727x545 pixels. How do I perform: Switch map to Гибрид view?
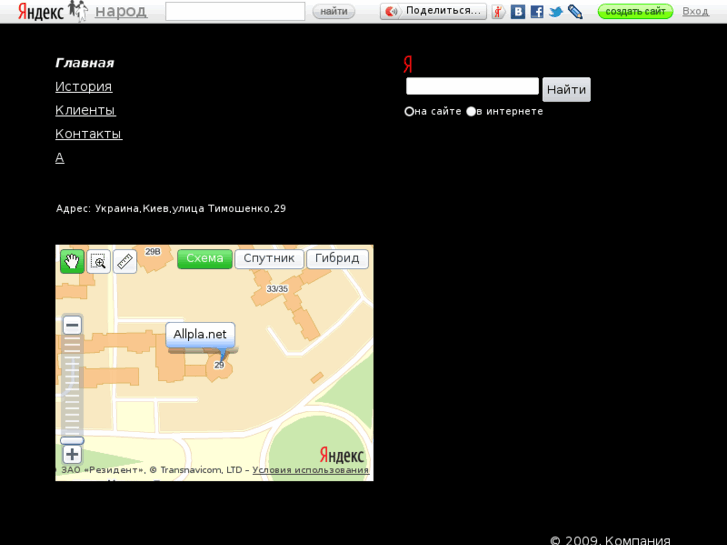337,258
